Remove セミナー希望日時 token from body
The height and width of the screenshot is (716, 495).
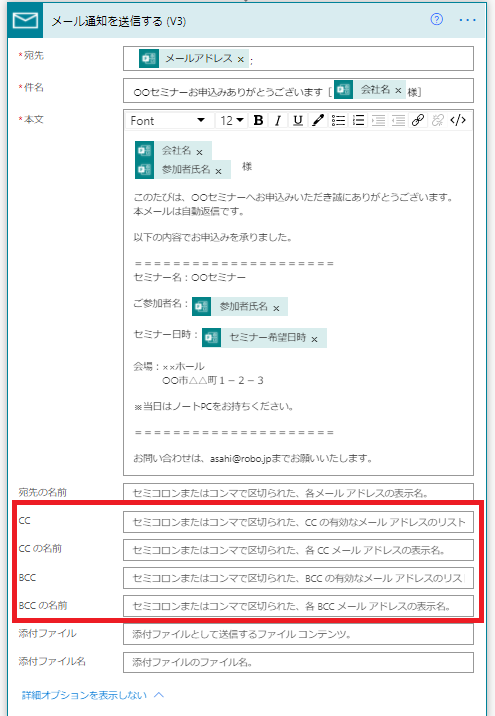(314, 339)
